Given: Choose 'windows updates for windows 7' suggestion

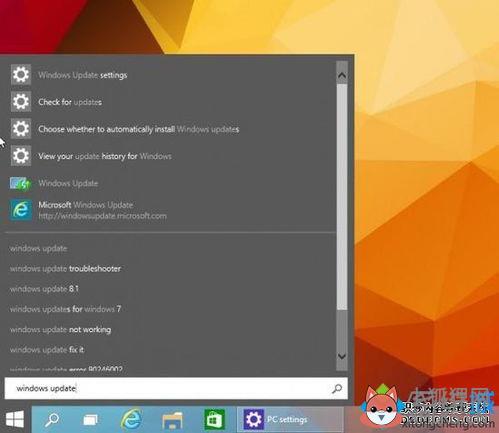Looking at the screenshot, I should click(65, 309).
